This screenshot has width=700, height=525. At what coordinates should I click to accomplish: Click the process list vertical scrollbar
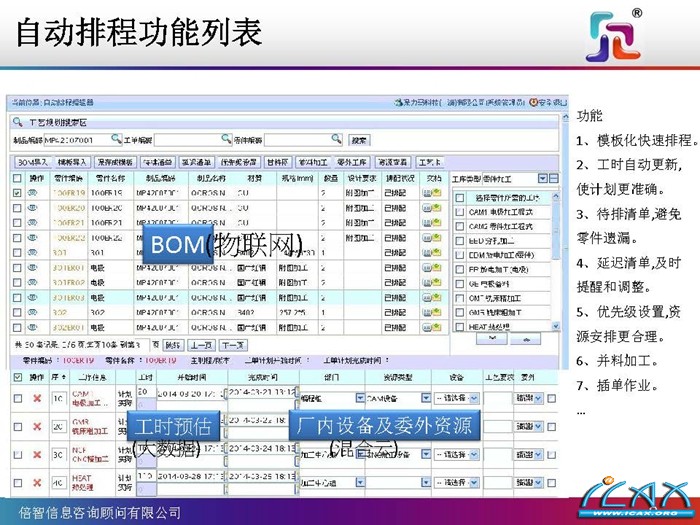556,261
